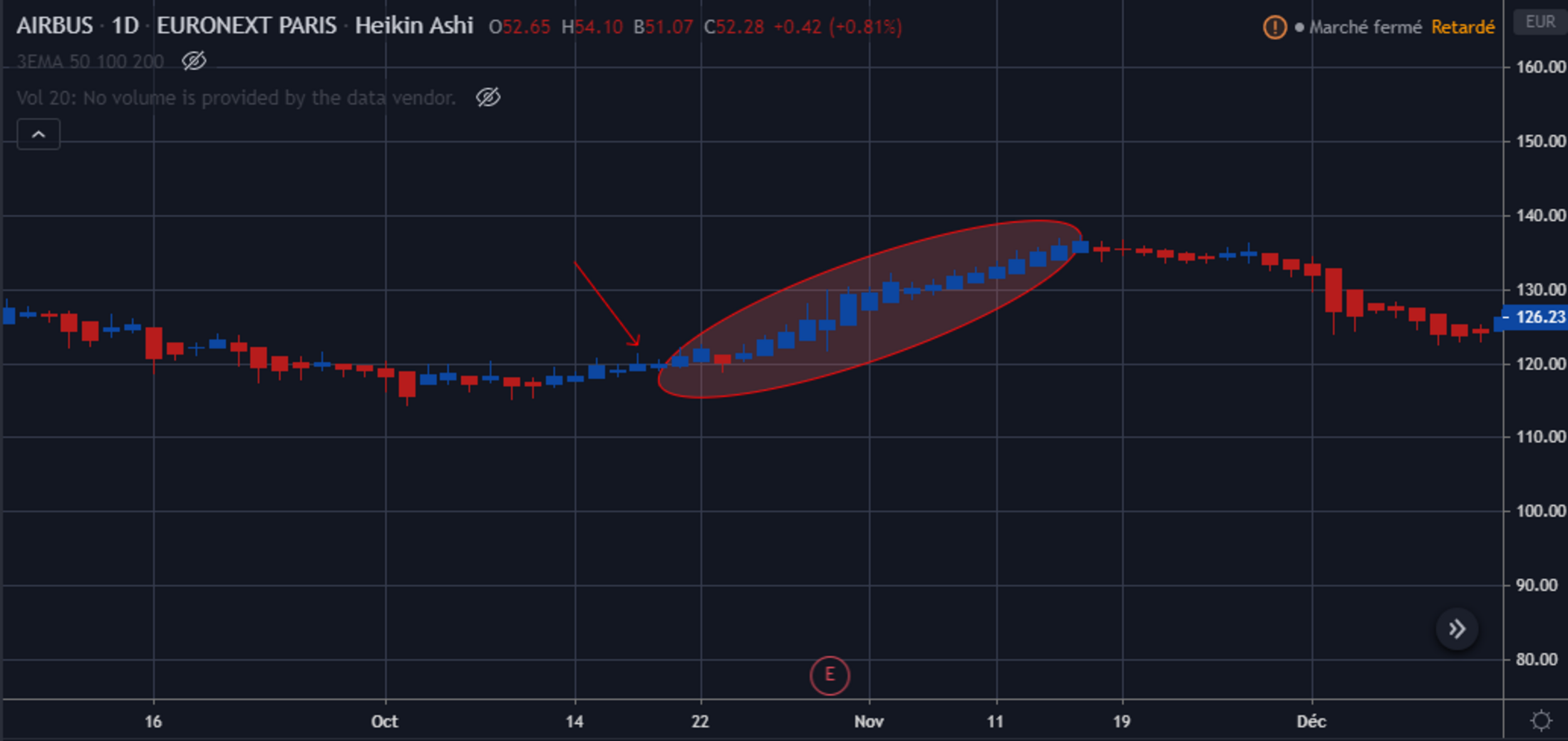Viewport: 1568px width, 741px height.
Task: Click the 100.00 price axis label
Action: pyautogui.click(x=1540, y=511)
